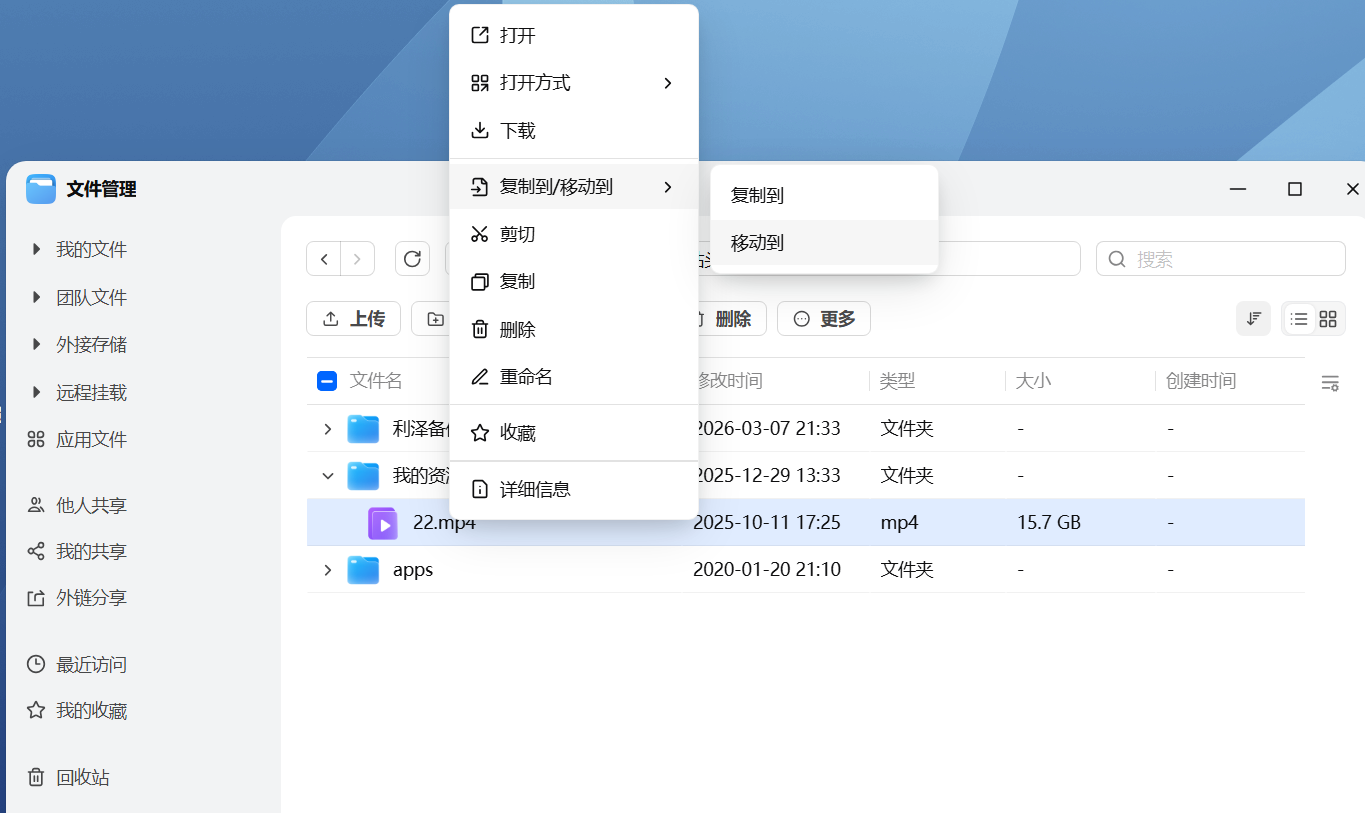Go forward with the right arrow button
Screen dimensions: 1365x813
pyautogui.click(x=358, y=259)
